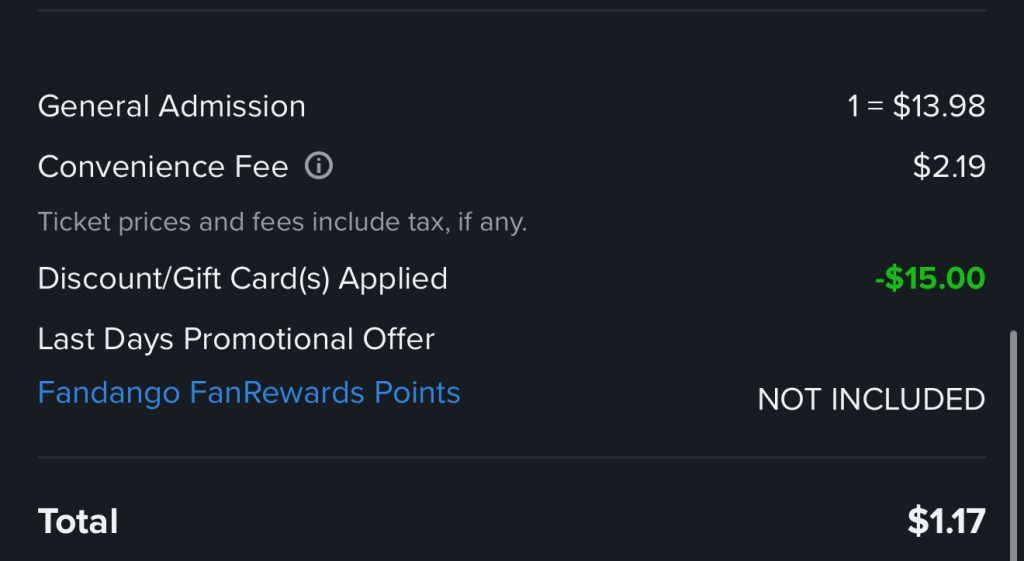Click the $13.98 admission price

pos(939,106)
